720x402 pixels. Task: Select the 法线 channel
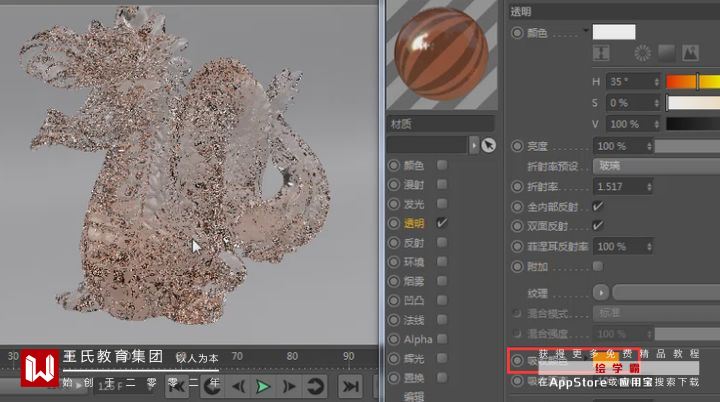coord(414,320)
